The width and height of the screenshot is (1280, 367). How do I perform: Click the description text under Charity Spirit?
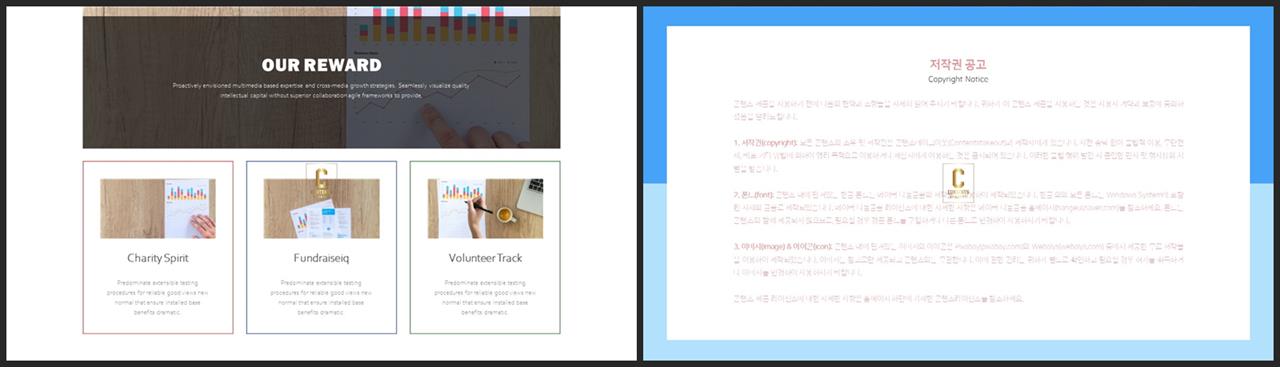pyautogui.click(x=158, y=297)
